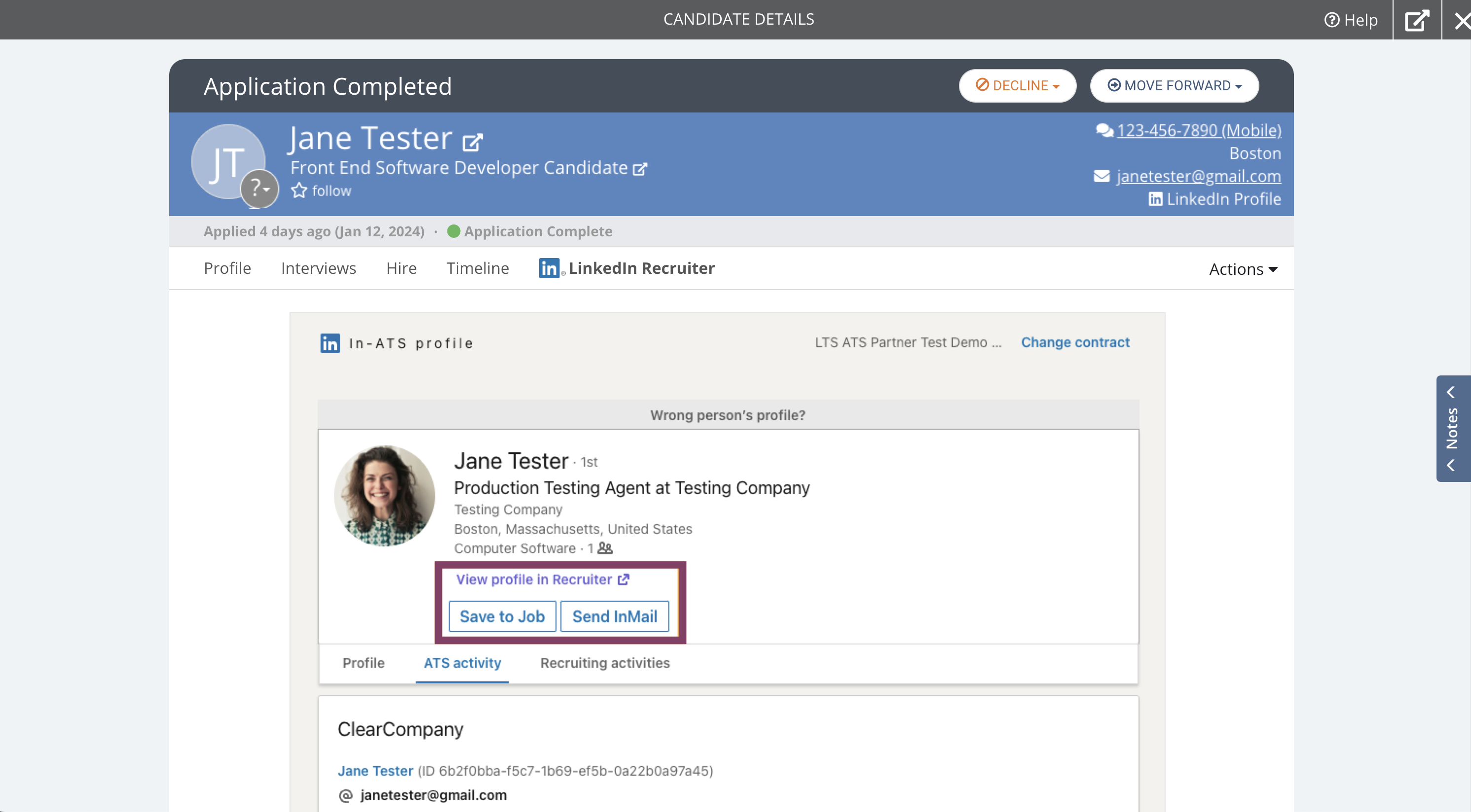Click the Send InMail button

(x=615, y=616)
